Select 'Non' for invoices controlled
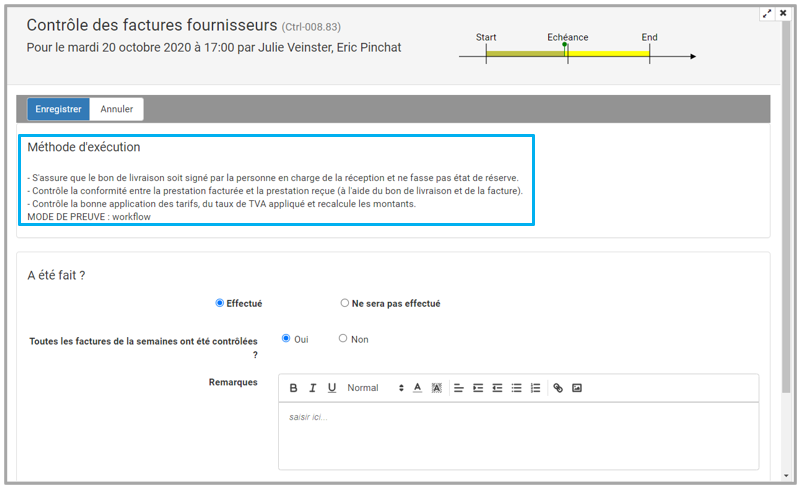 coord(343,339)
